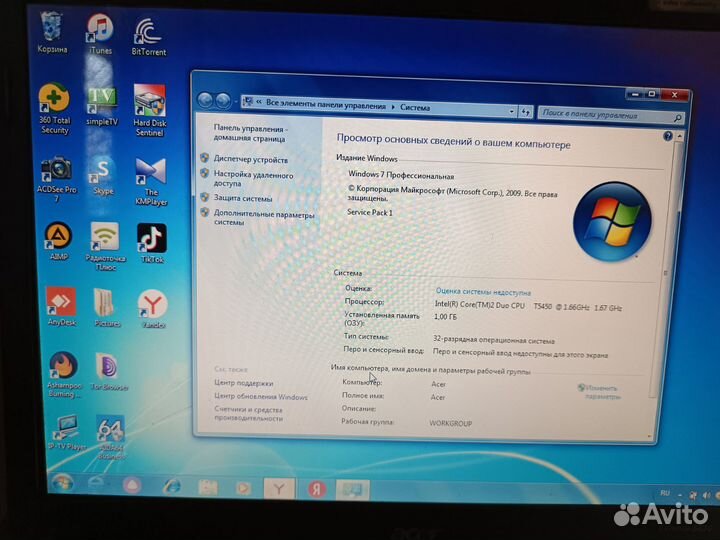Screen dimensions: 720x540
Task: Select the 'Система' breadcrumb segment
Action: 415,107
